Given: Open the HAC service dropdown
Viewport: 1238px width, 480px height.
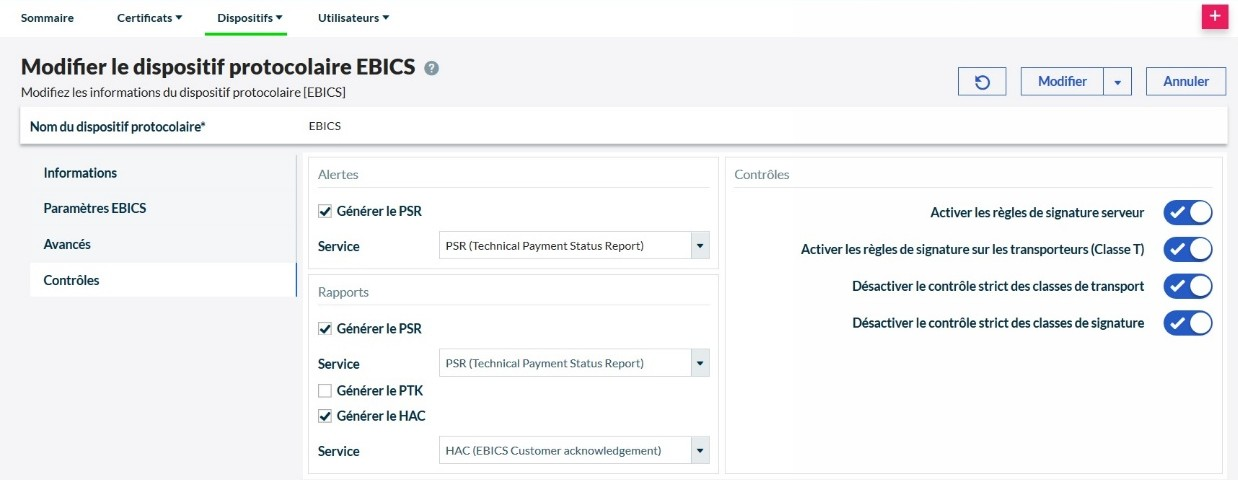Looking at the screenshot, I should (700, 451).
